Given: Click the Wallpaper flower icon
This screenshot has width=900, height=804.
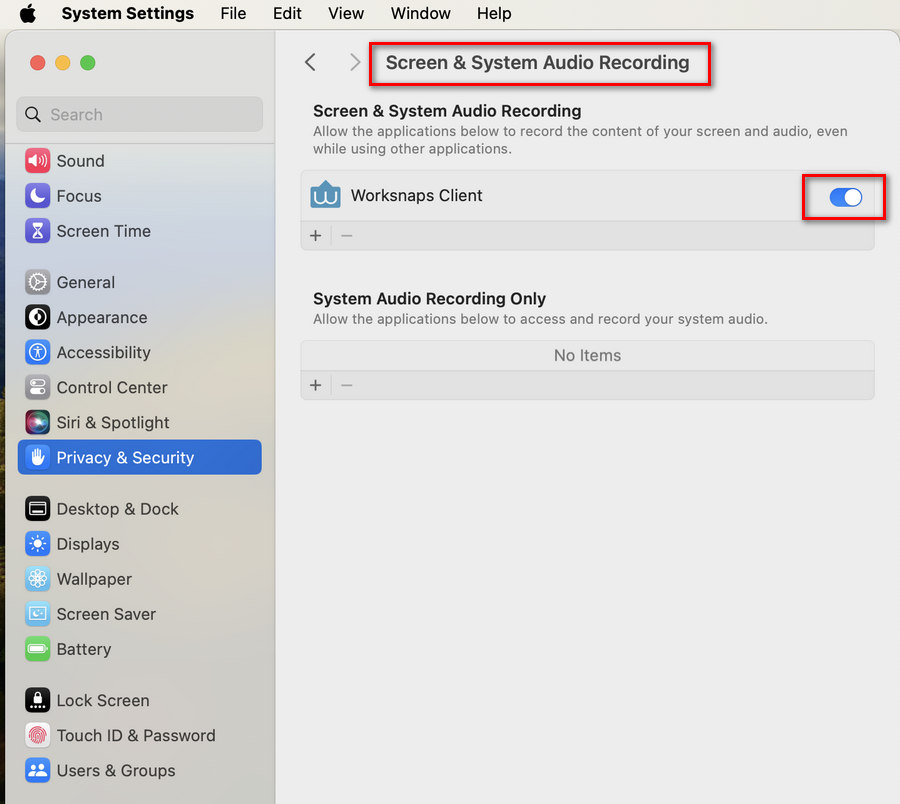Looking at the screenshot, I should click(x=38, y=579).
